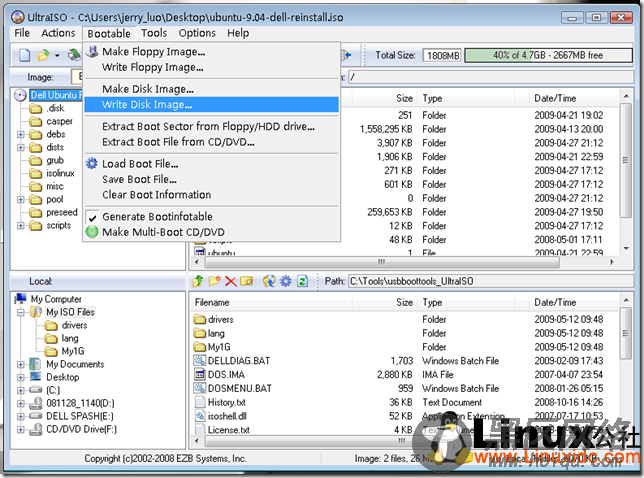Click the isoshell.dll file icon
Viewport: 644px width, 478px height.
coord(200,416)
